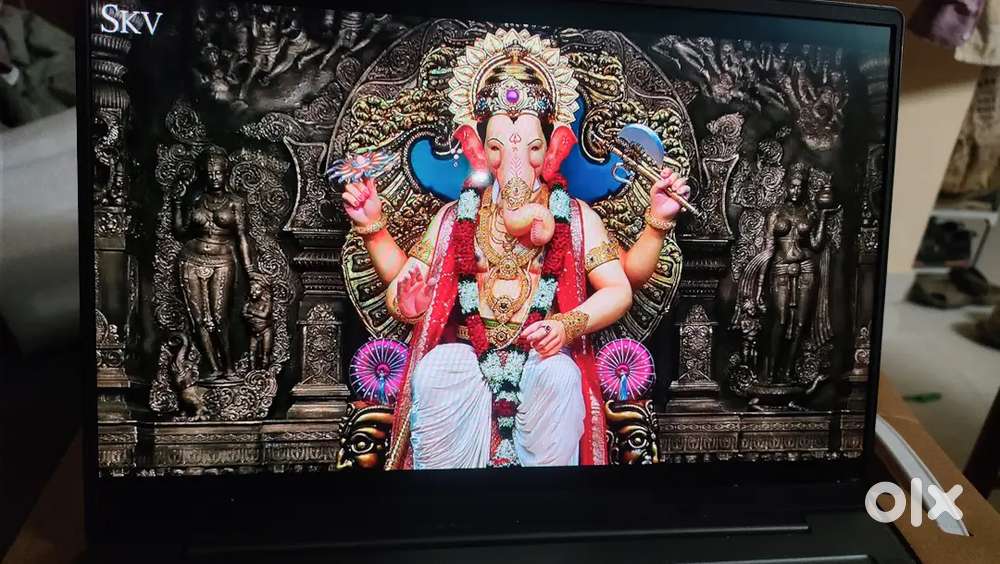Click the left pink circular fan decoration

(x=378, y=370)
